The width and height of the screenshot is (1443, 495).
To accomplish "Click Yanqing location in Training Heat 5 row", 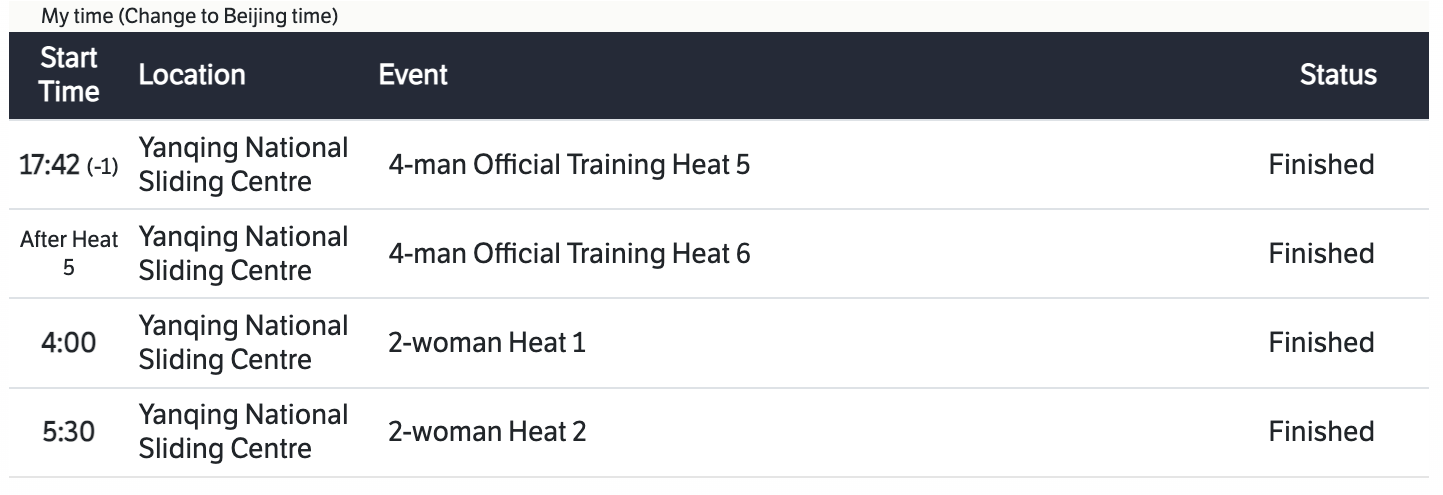I will click(x=243, y=165).
